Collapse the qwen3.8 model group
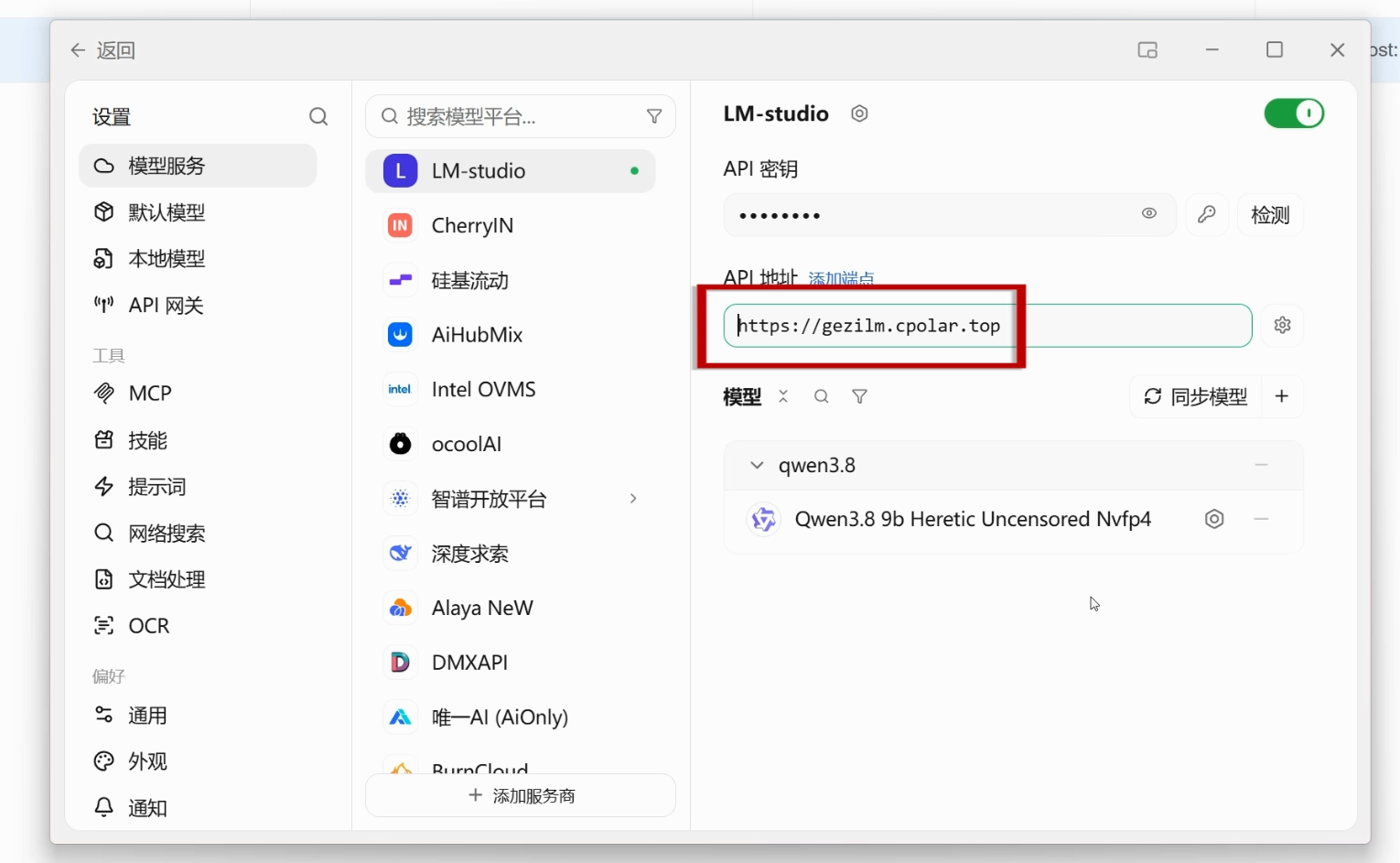1400x863 pixels. click(757, 465)
